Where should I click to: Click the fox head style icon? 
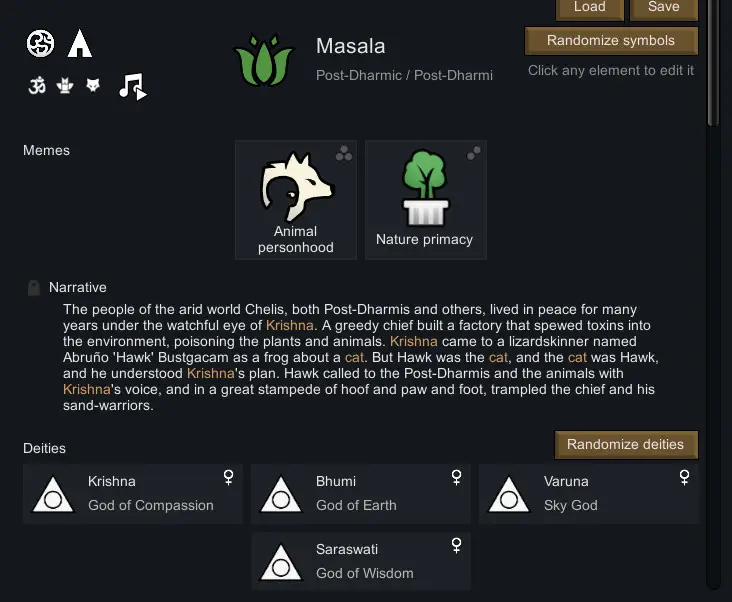[x=93, y=85]
